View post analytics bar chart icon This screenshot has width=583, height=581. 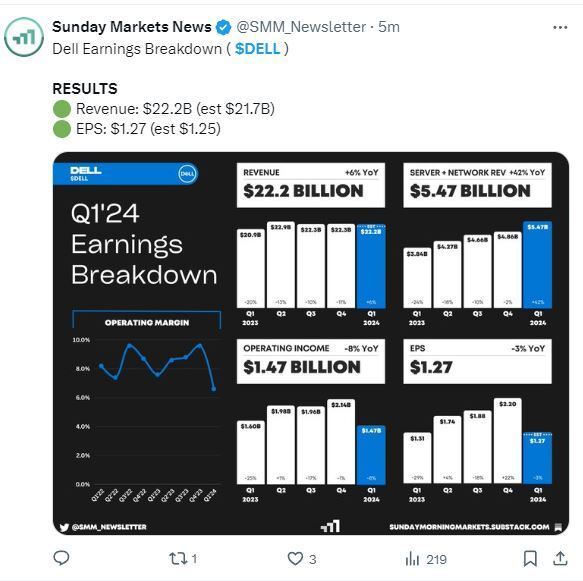coord(412,558)
